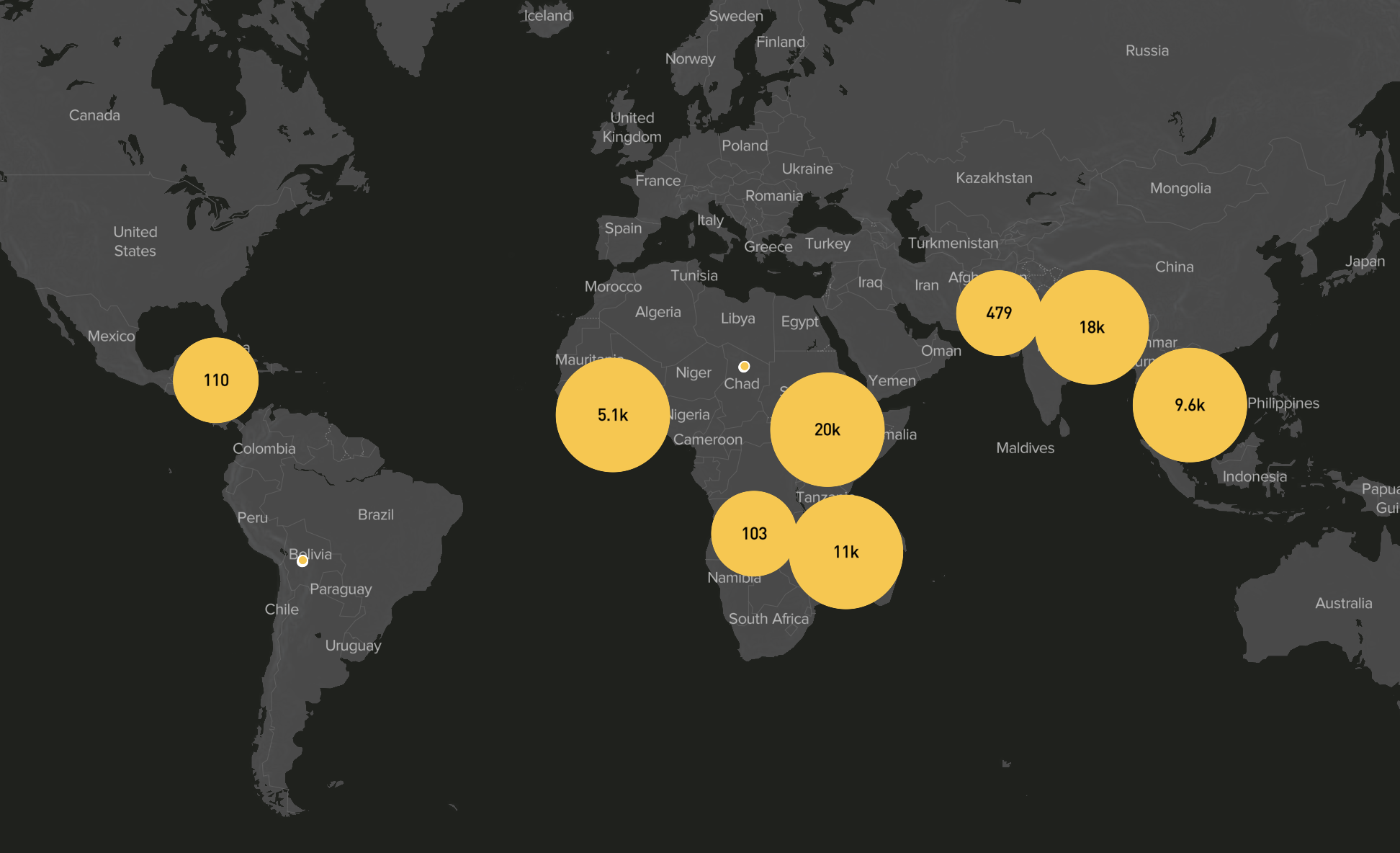Expand the 18k cluster over India

(1091, 327)
